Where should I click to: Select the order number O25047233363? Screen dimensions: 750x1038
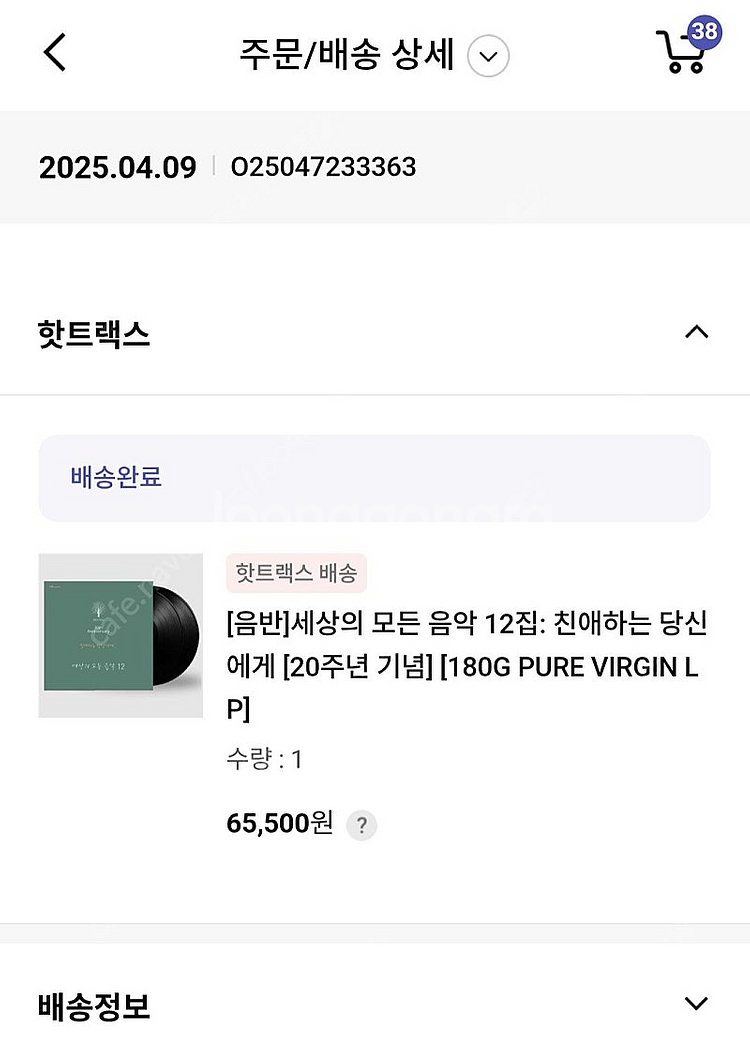coord(323,167)
